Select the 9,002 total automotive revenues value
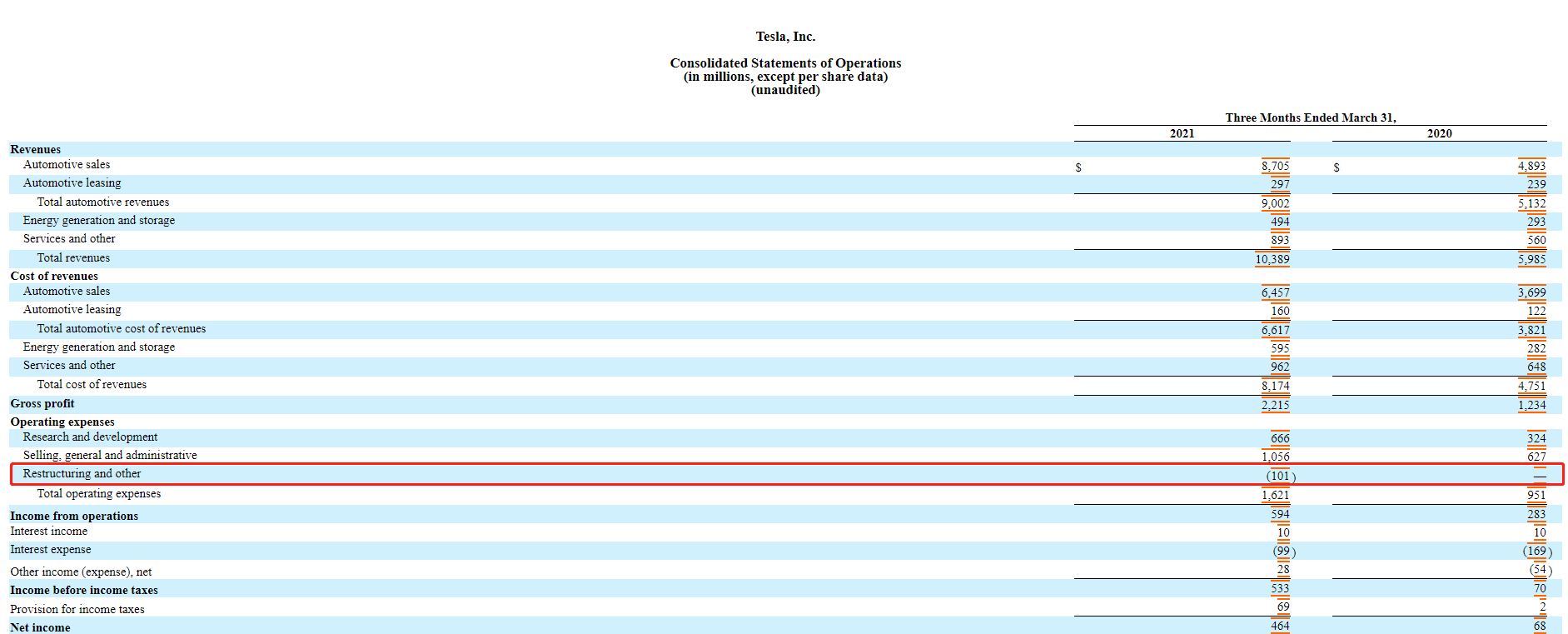 [1275, 203]
